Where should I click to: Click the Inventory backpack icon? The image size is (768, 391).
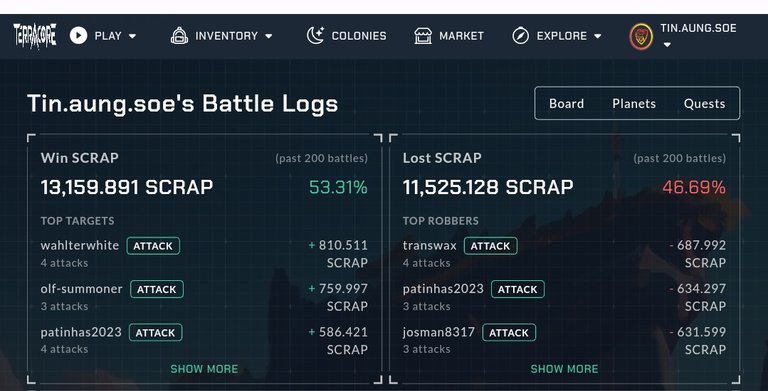point(179,36)
